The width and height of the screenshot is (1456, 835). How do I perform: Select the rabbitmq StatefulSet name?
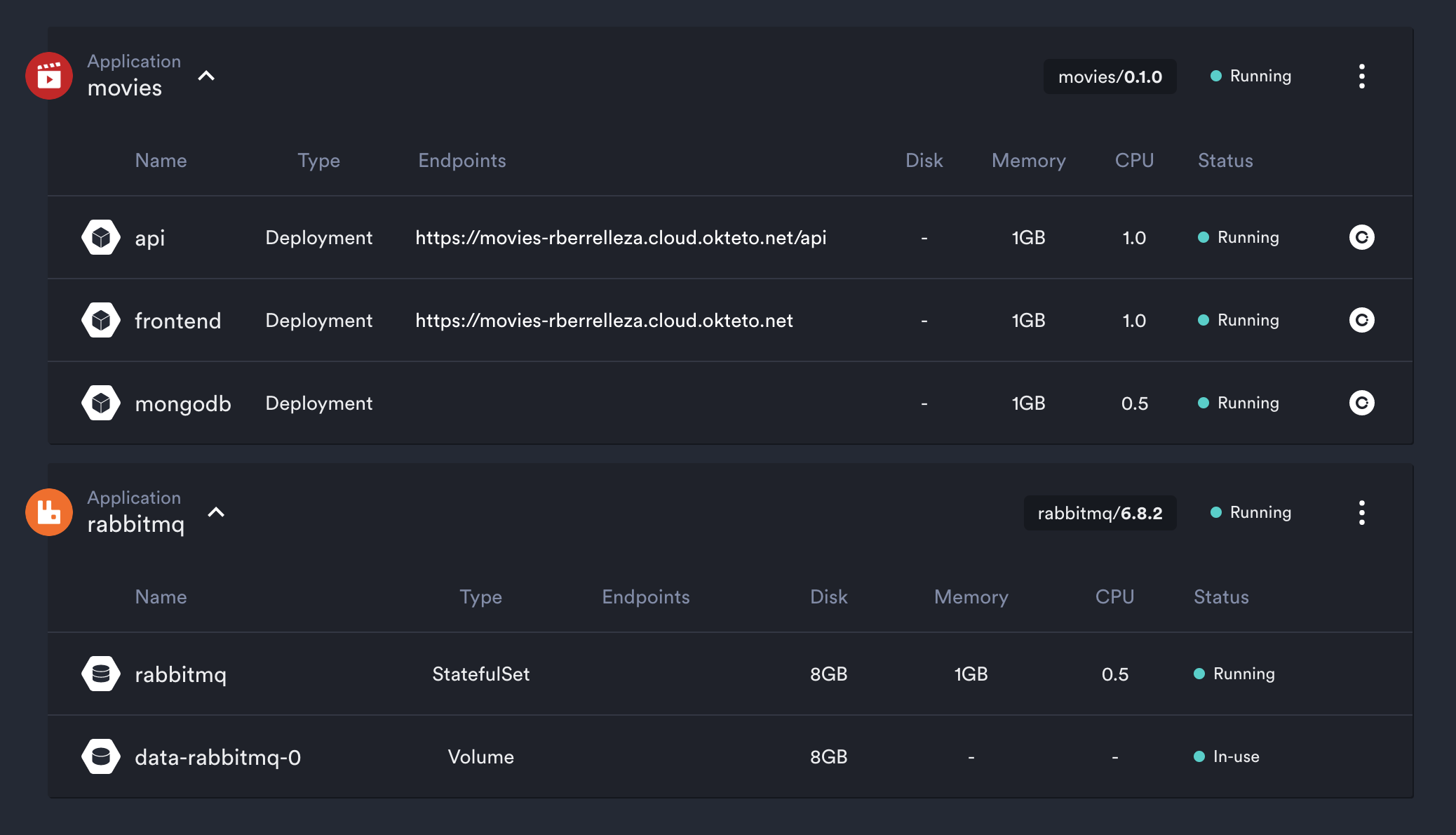coord(181,675)
